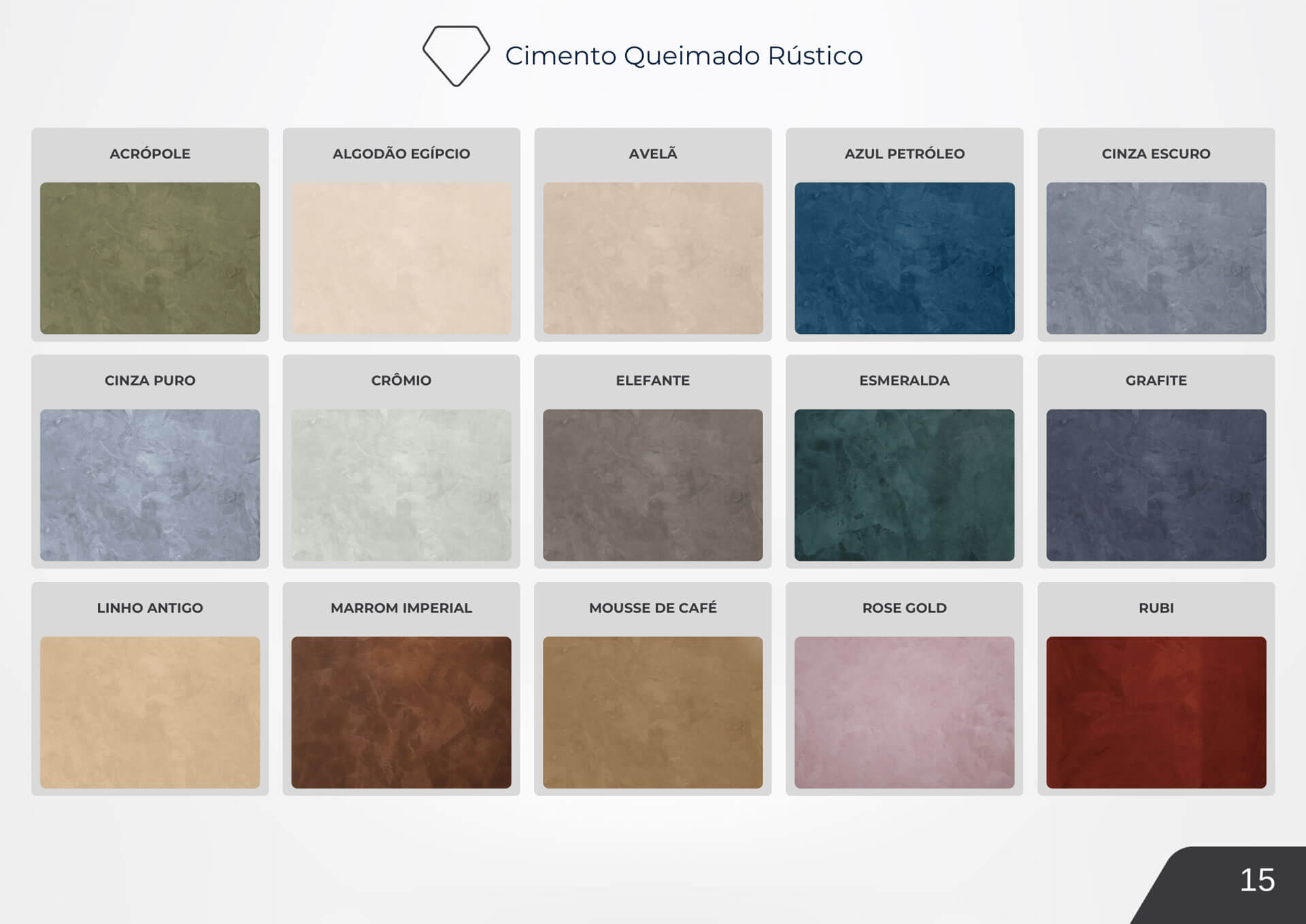The width and height of the screenshot is (1306, 924).
Task: Choose the Marrom Imperial brown swatch
Action: (401, 713)
